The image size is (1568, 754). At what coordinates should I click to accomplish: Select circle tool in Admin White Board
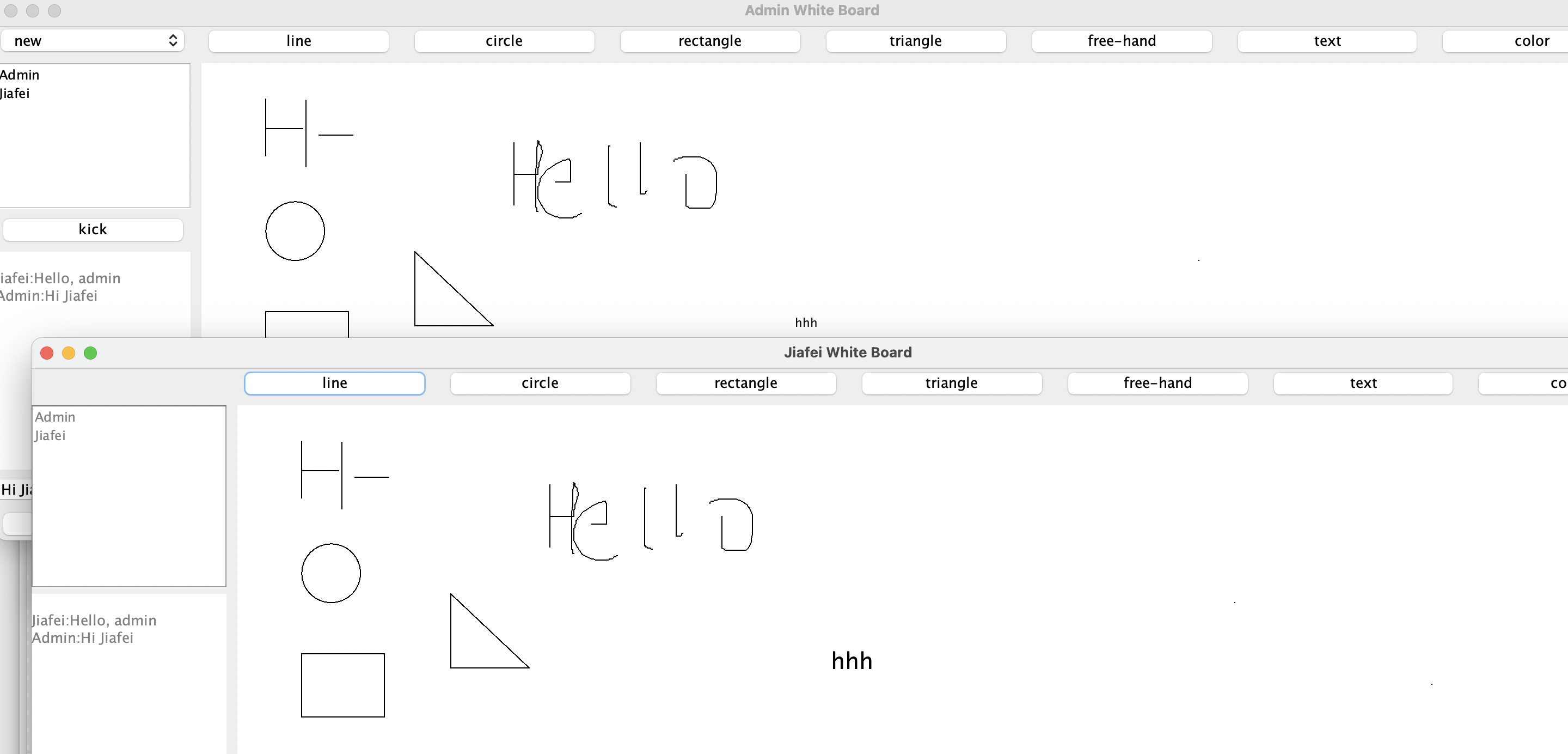(504, 41)
